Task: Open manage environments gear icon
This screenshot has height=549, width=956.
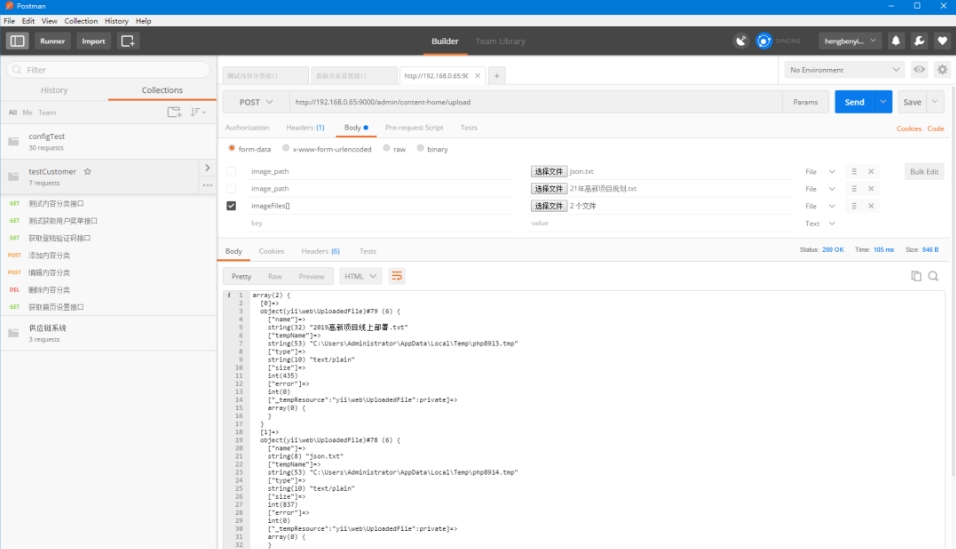Action: tap(942, 70)
